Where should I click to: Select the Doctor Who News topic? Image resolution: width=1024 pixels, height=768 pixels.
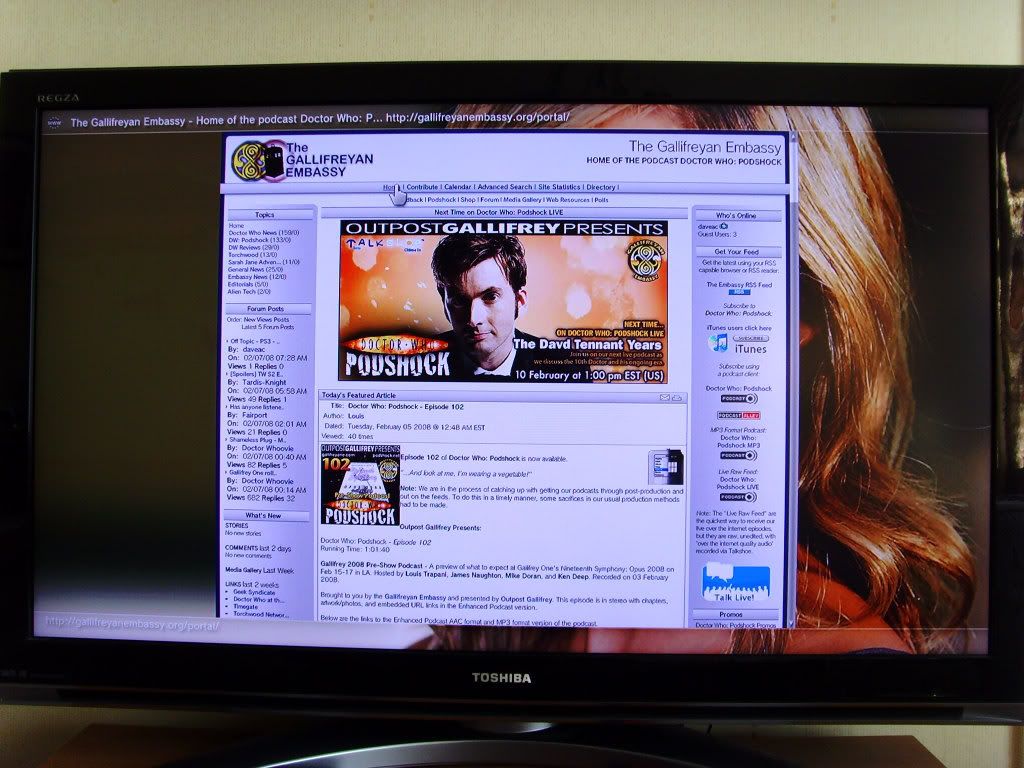click(264, 232)
